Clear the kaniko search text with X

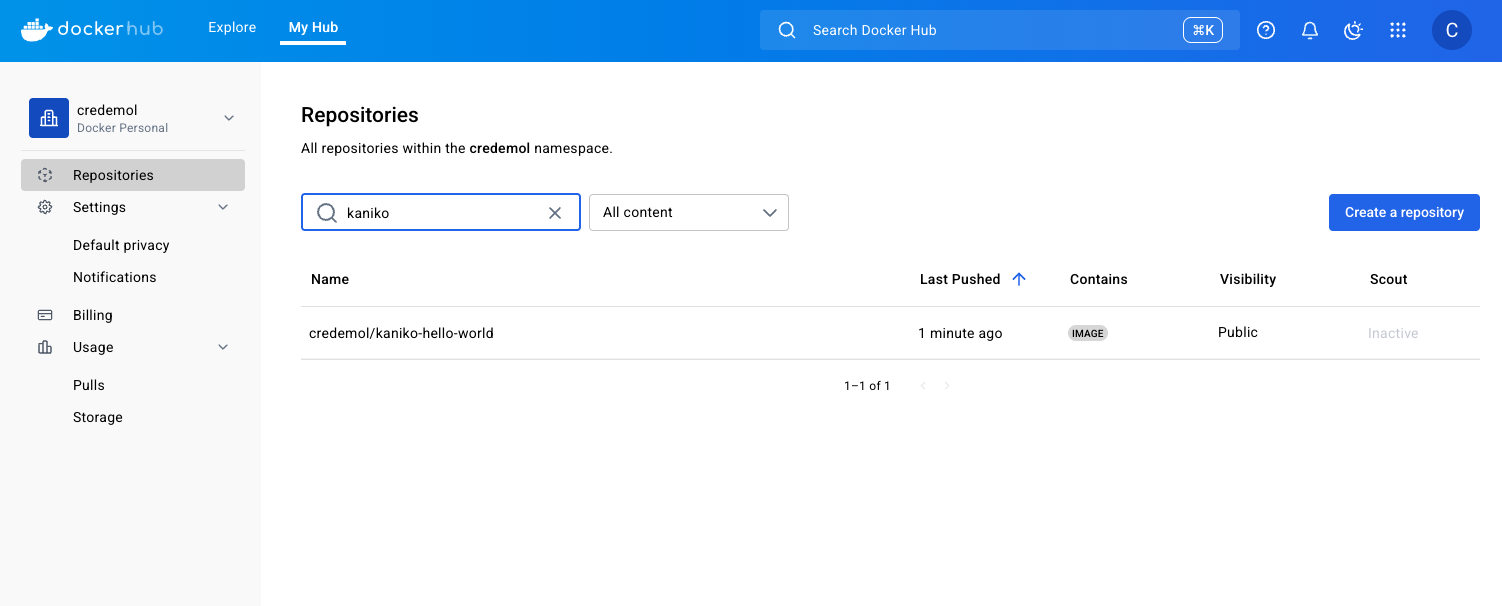click(555, 212)
